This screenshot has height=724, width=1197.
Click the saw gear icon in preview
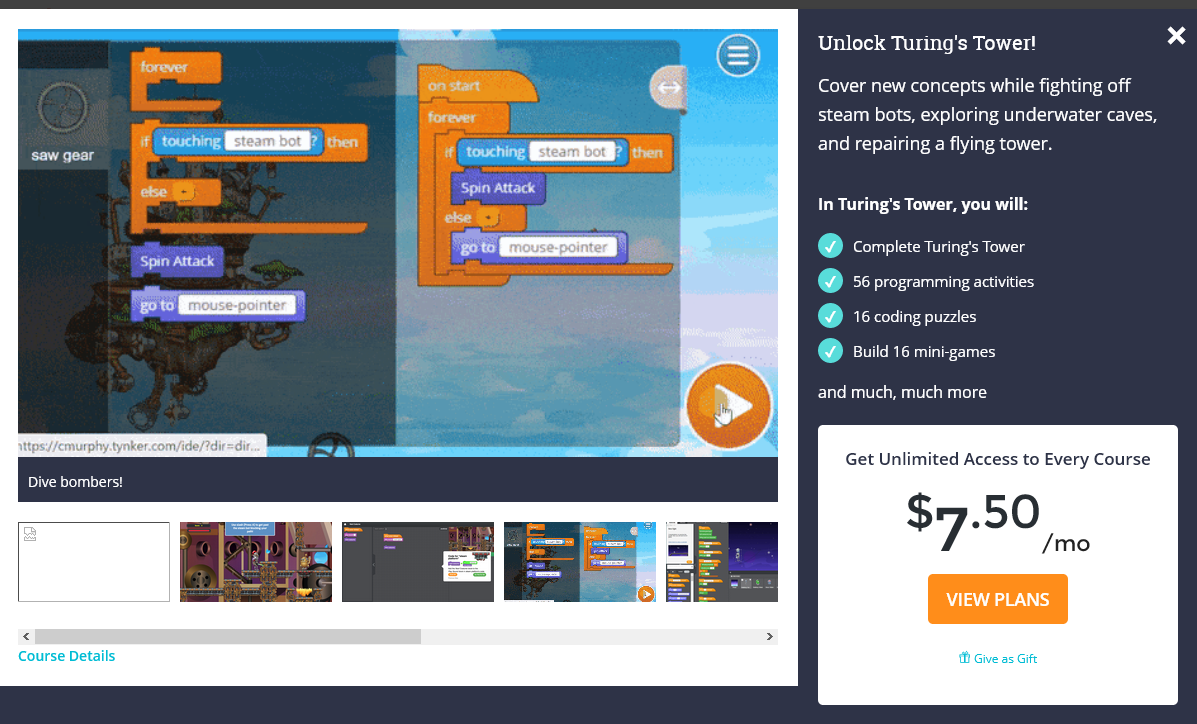[x=63, y=108]
